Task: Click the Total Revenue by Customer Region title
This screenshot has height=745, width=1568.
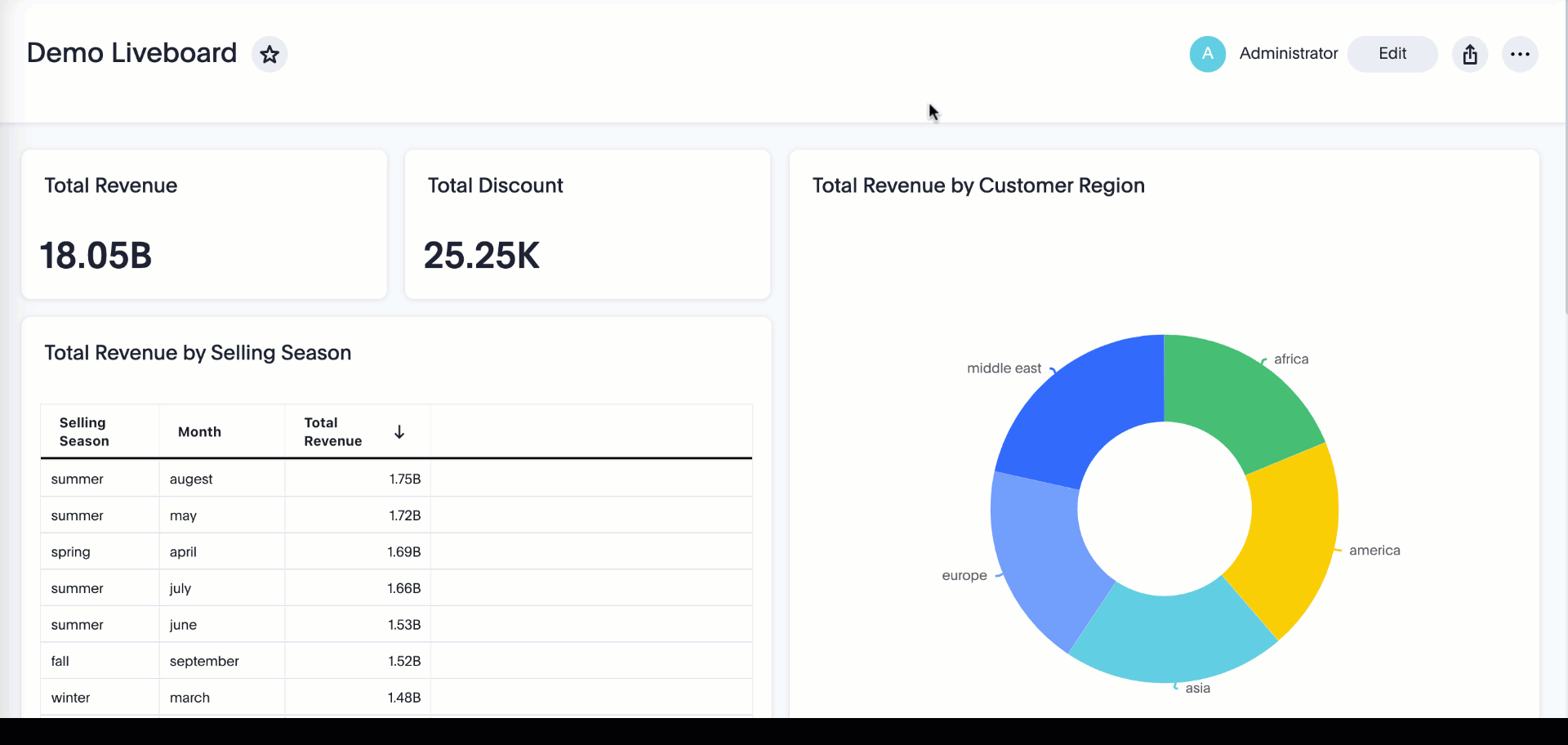Action: click(978, 186)
